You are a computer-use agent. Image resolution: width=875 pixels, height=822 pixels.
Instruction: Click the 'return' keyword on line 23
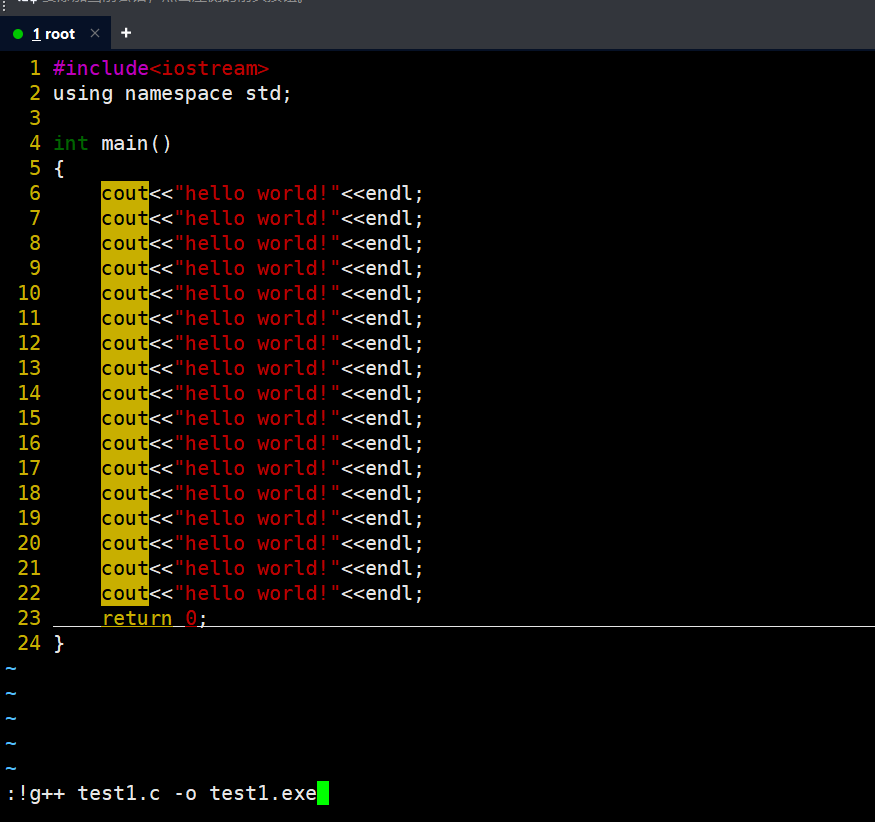tap(137, 618)
